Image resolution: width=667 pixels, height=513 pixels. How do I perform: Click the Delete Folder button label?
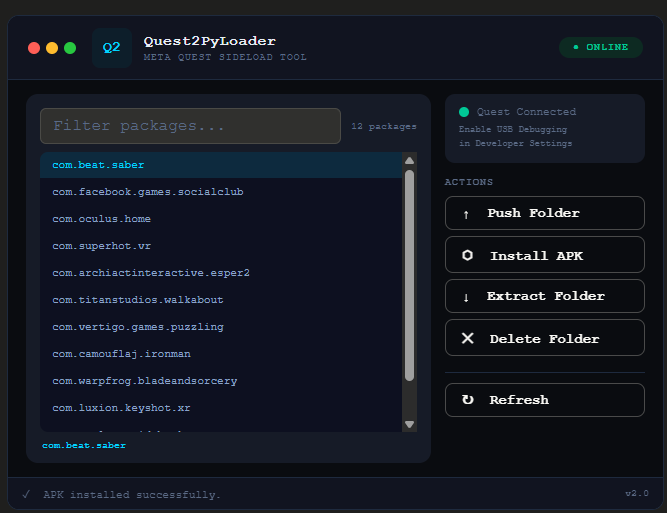coord(544,339)
